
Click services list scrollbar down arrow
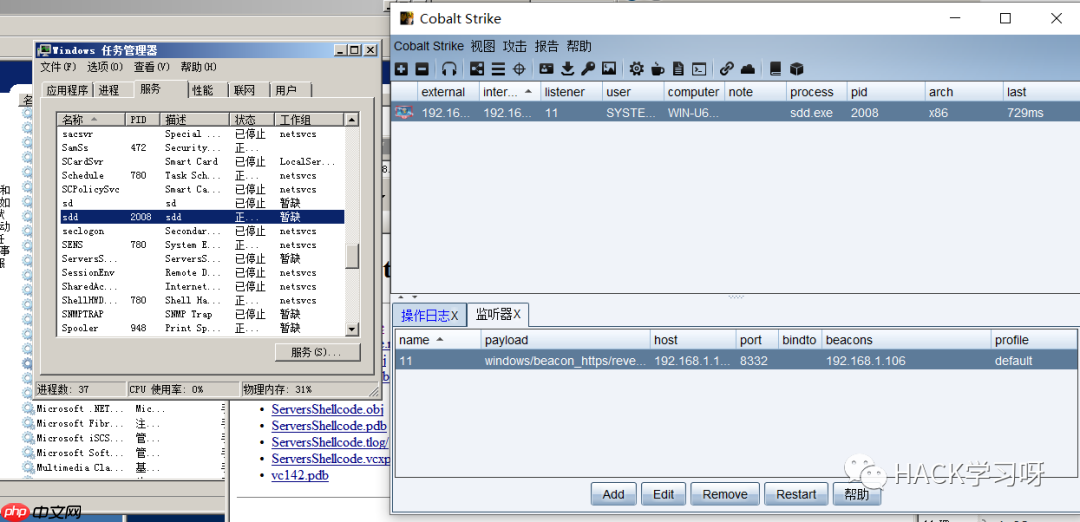pos(352,330)
